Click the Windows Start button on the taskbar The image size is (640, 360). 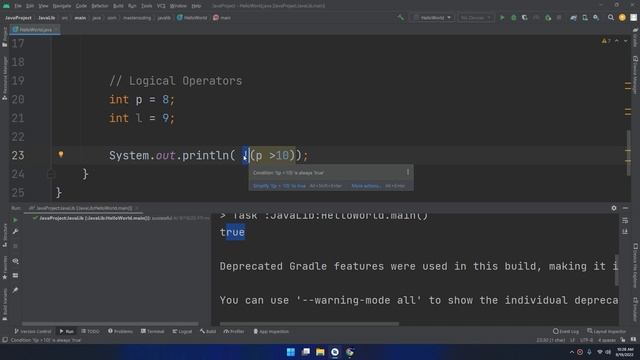tap(291, 352)
